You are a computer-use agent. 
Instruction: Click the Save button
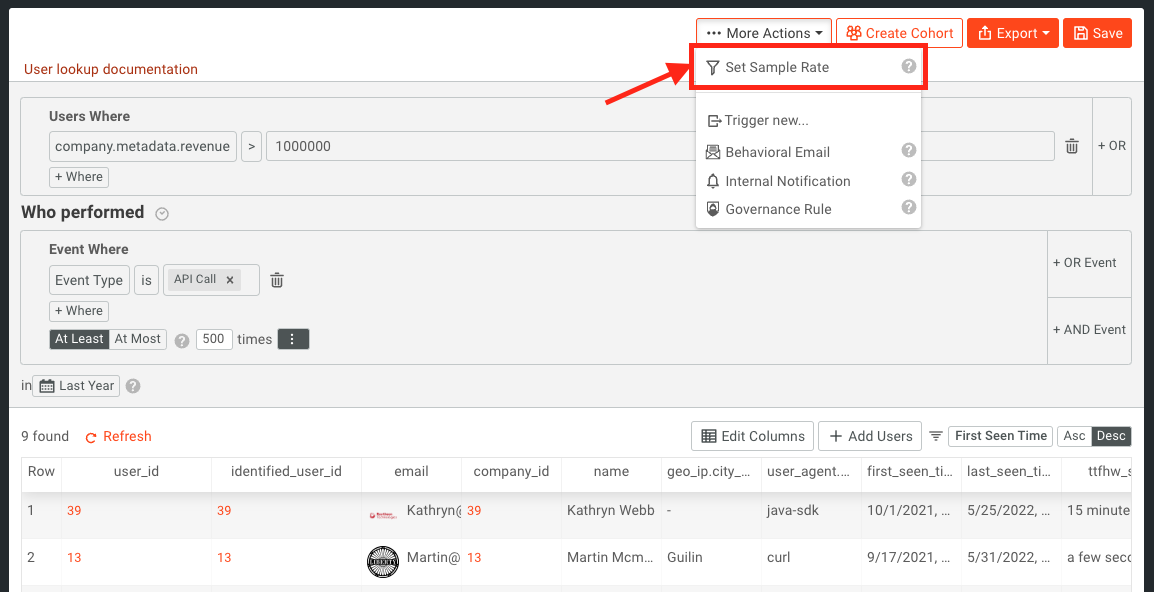point(1097,32)
